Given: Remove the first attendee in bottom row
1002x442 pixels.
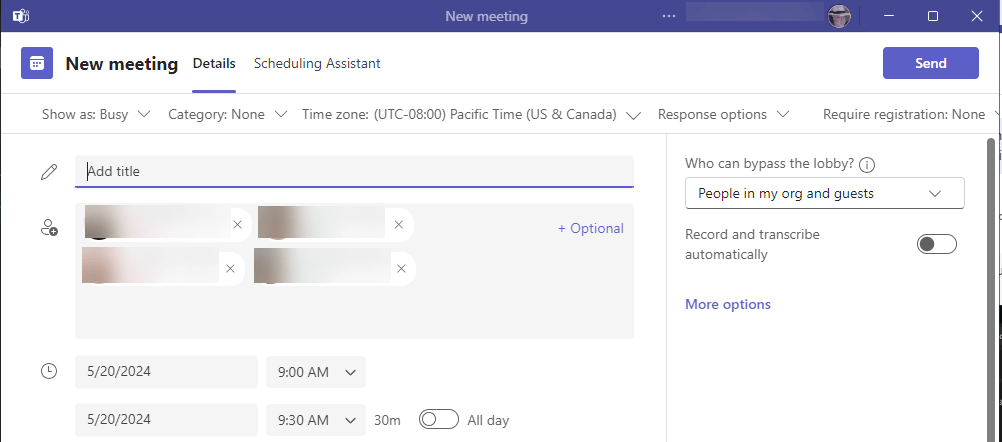Looking at the screenshot, I should click(230, 269).
